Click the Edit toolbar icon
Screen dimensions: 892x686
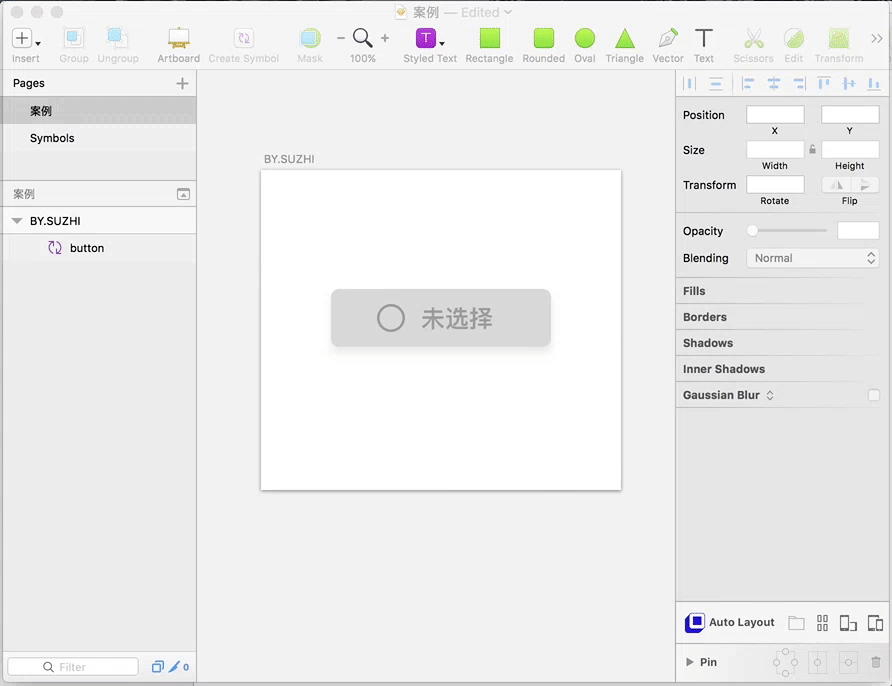coord(794,38)
